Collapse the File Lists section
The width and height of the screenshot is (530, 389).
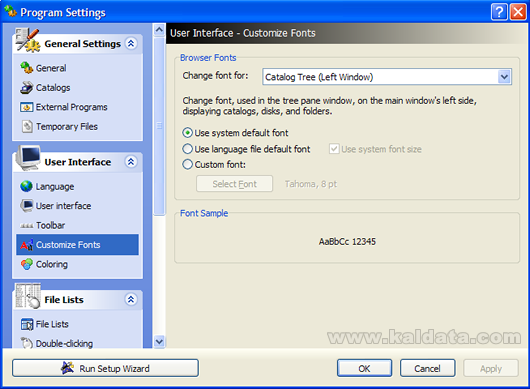131,299
